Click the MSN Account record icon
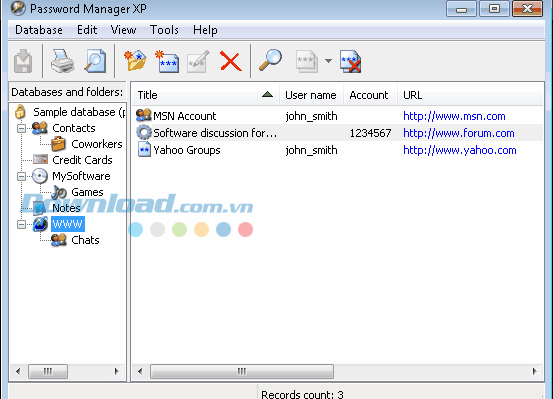 (x=144, y=115)
